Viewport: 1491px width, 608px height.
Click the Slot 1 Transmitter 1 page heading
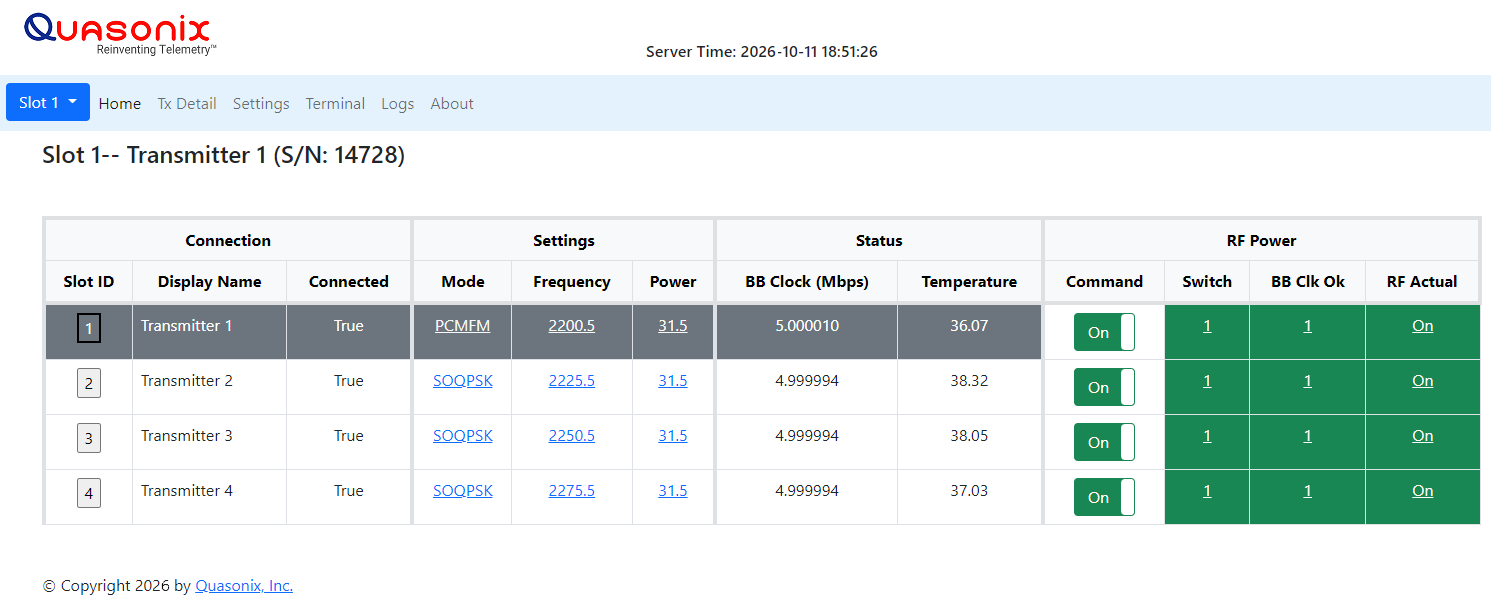tap(223, 156)
